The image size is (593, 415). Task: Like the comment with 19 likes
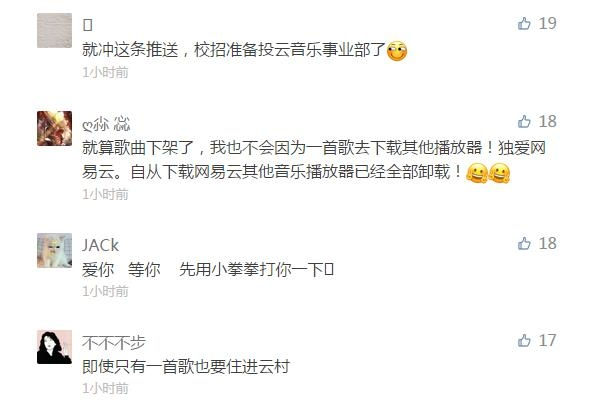point(524,23)
